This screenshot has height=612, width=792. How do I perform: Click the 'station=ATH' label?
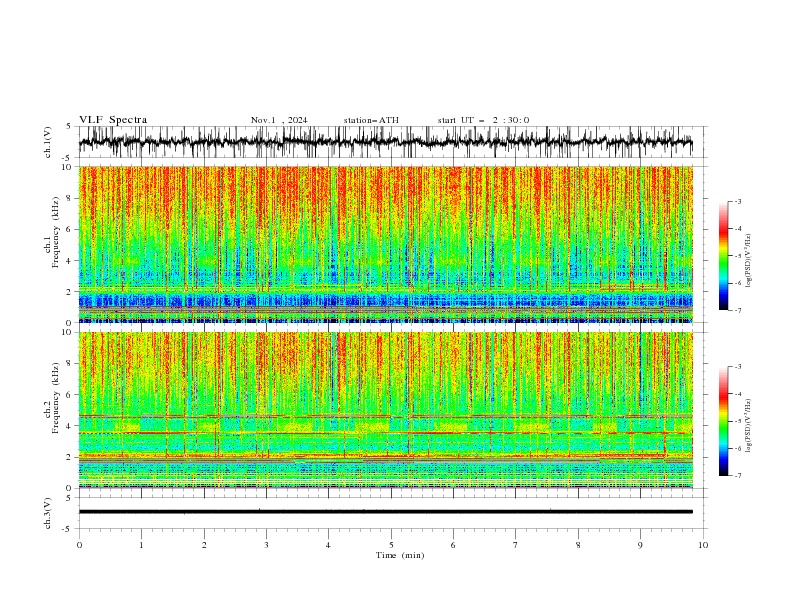pos(371,120)
